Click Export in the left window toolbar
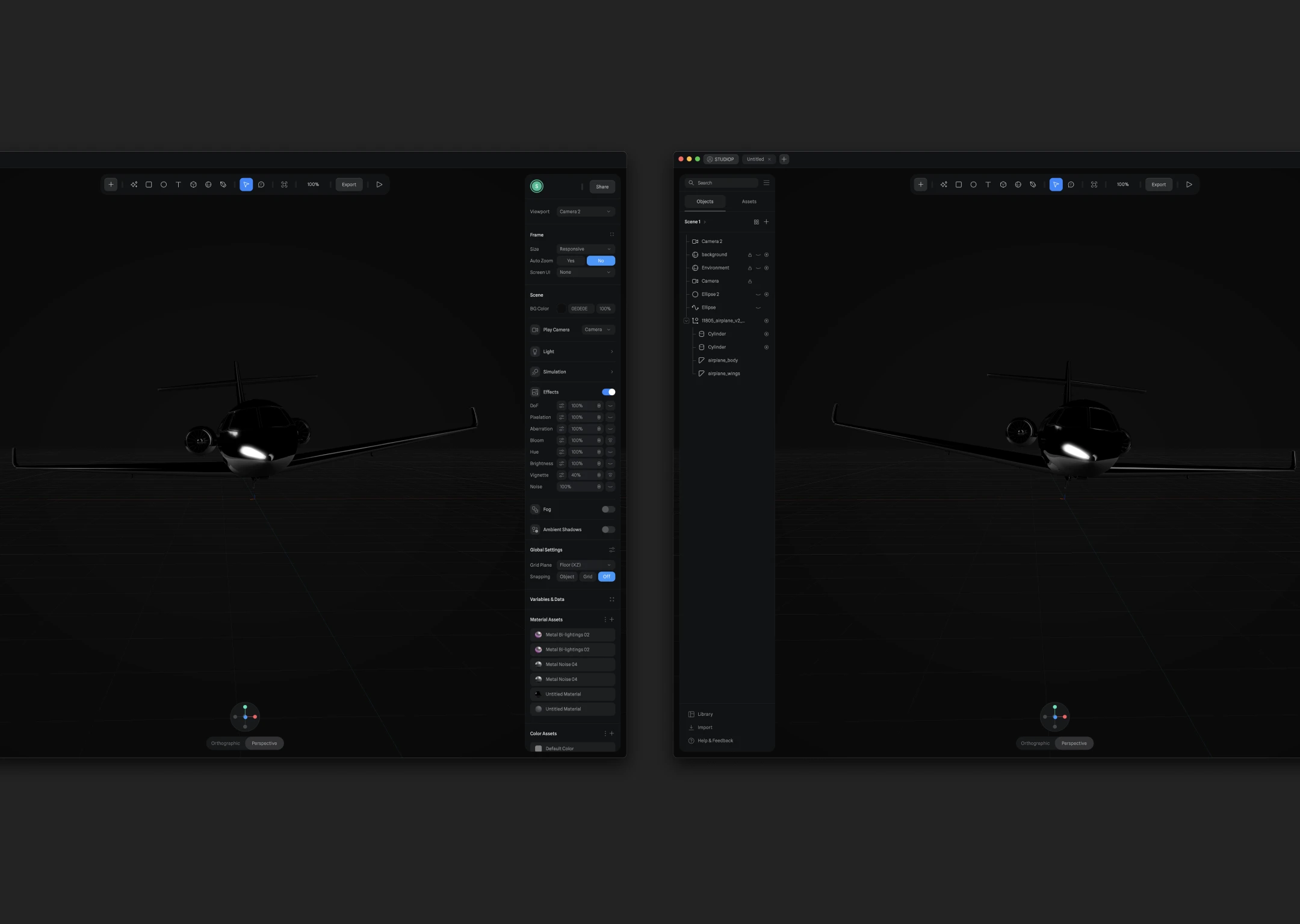Screen dimensions: 1300x924 pos(349,185)
